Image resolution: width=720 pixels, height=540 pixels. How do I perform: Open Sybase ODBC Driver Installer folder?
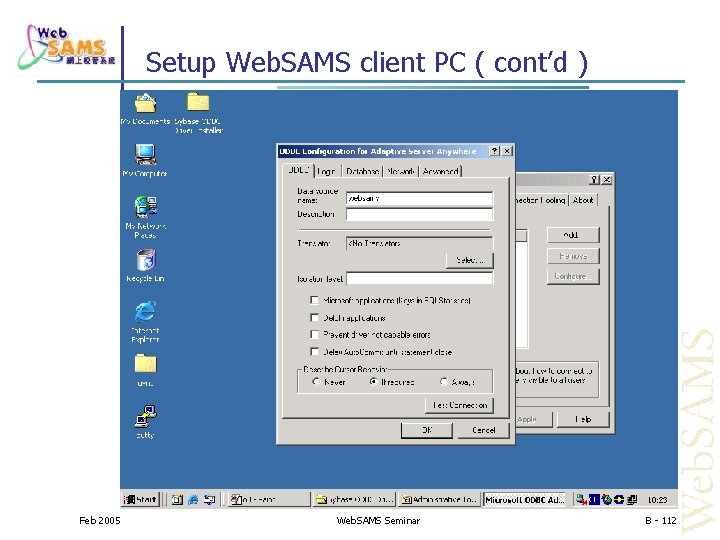(198, 113)
